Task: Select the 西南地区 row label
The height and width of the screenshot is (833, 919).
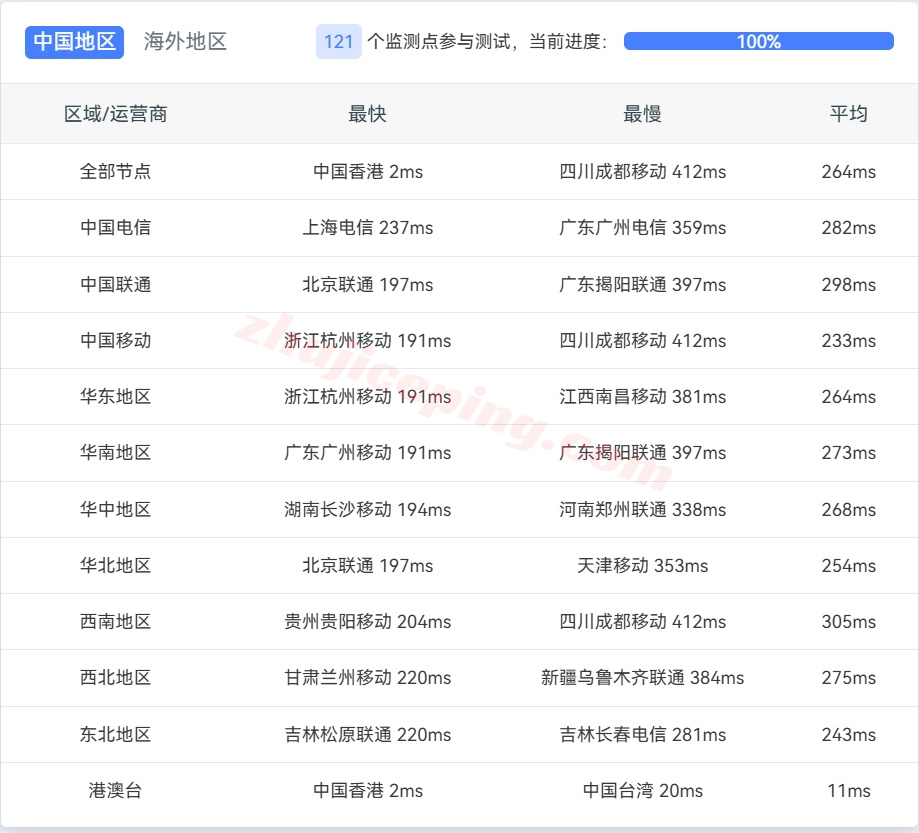Action: (115, 621)
